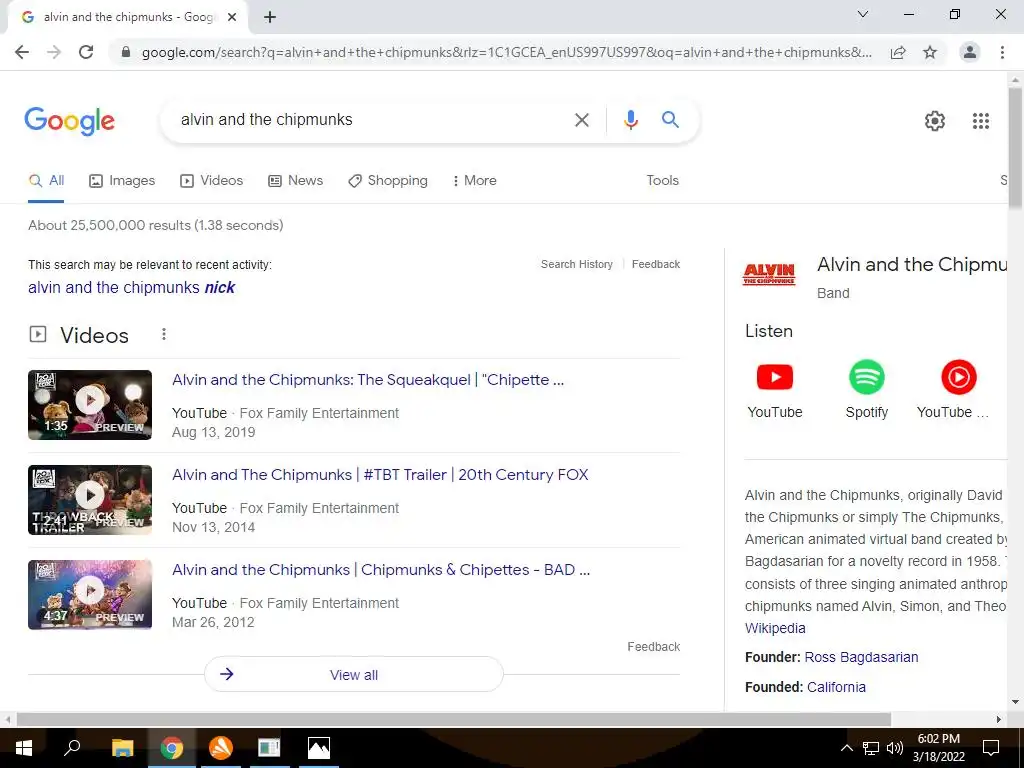Open Chipmunks & Chipettes - BAD video link
The height and width of the screenshot is (768, 1024).
381,569
